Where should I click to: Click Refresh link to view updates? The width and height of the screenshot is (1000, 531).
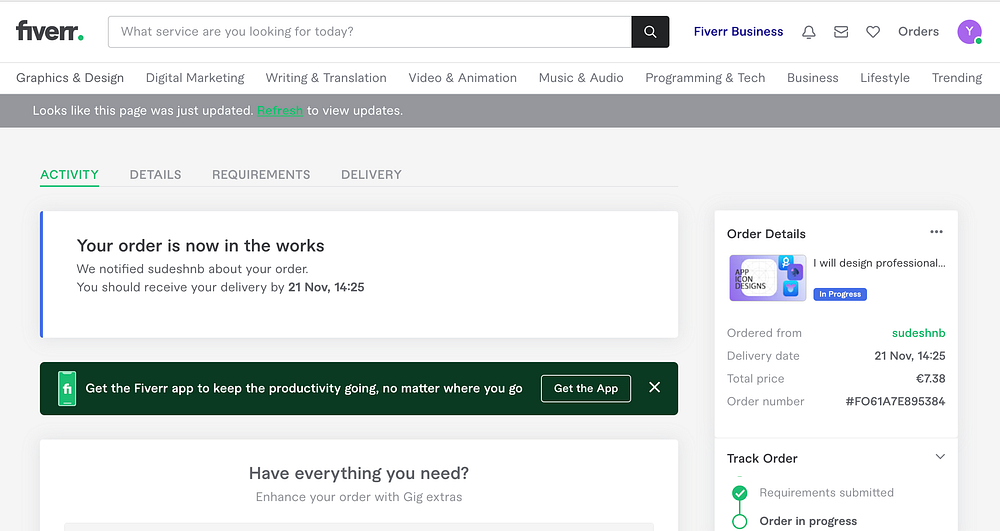point(279,110)
